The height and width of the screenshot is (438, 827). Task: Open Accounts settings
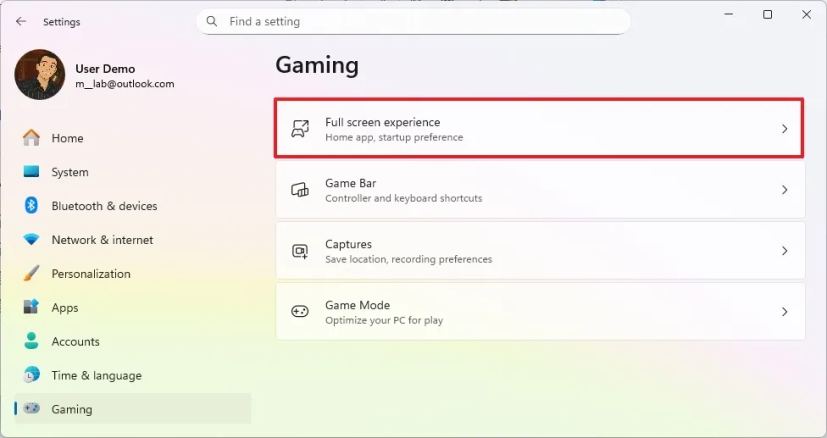pyautogui.click(x=133, y=341)
